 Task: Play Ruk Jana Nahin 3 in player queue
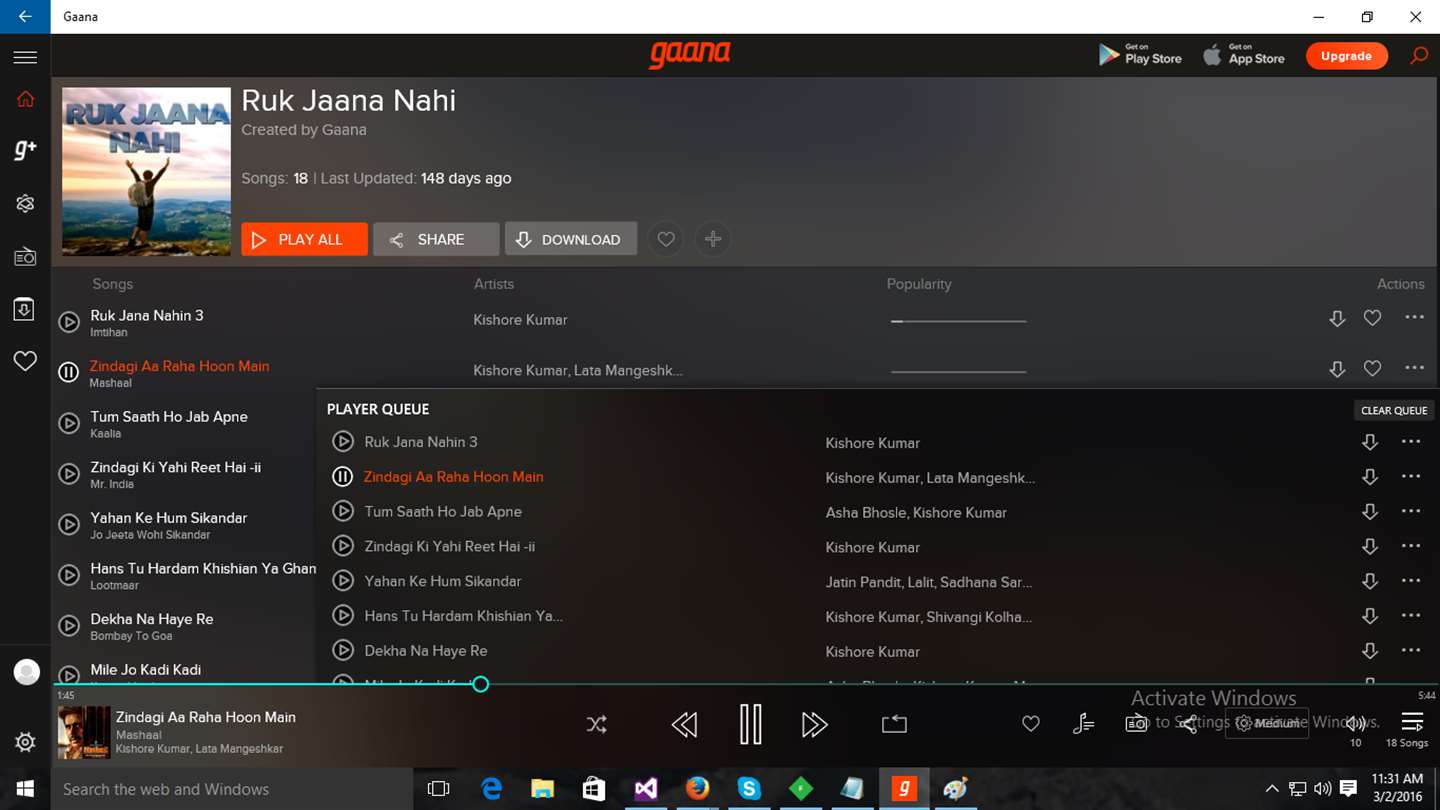click(x=343, y=441)
